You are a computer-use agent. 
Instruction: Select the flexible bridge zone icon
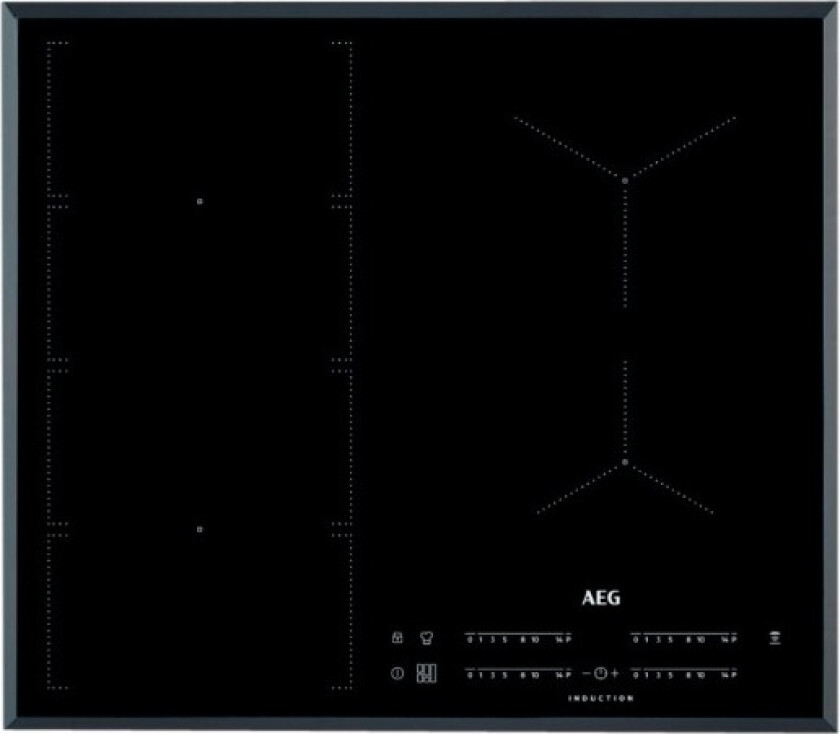pos(426,673)
